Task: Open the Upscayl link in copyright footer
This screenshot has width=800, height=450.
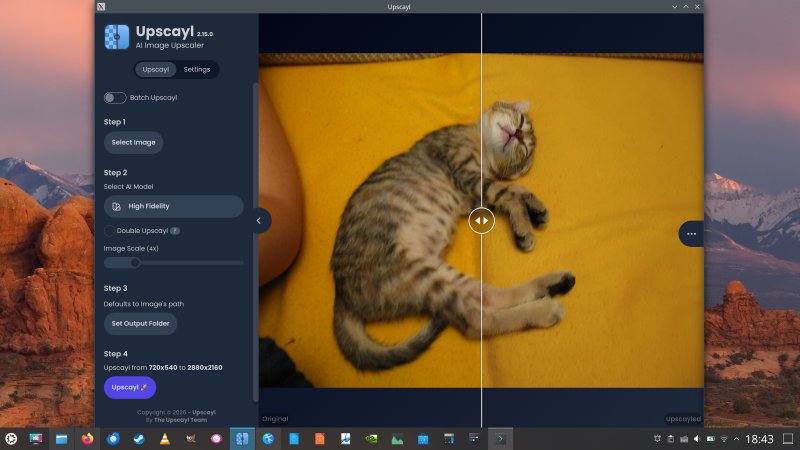Action: coord(204,412)
